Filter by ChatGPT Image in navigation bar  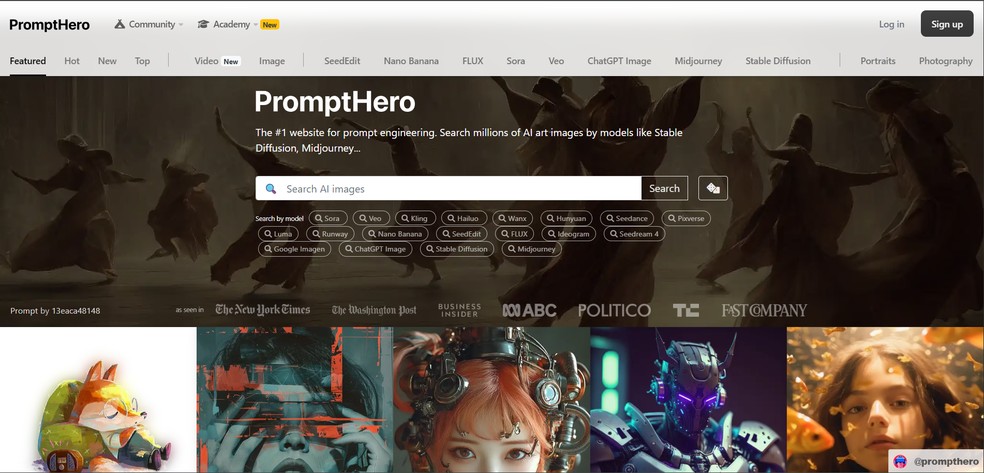[619, 61]
